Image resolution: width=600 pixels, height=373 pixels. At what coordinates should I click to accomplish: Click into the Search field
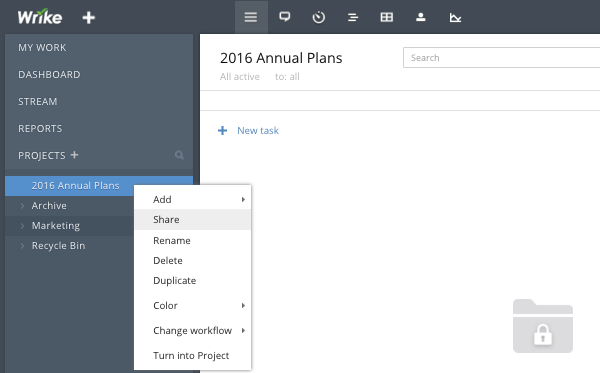501,58
